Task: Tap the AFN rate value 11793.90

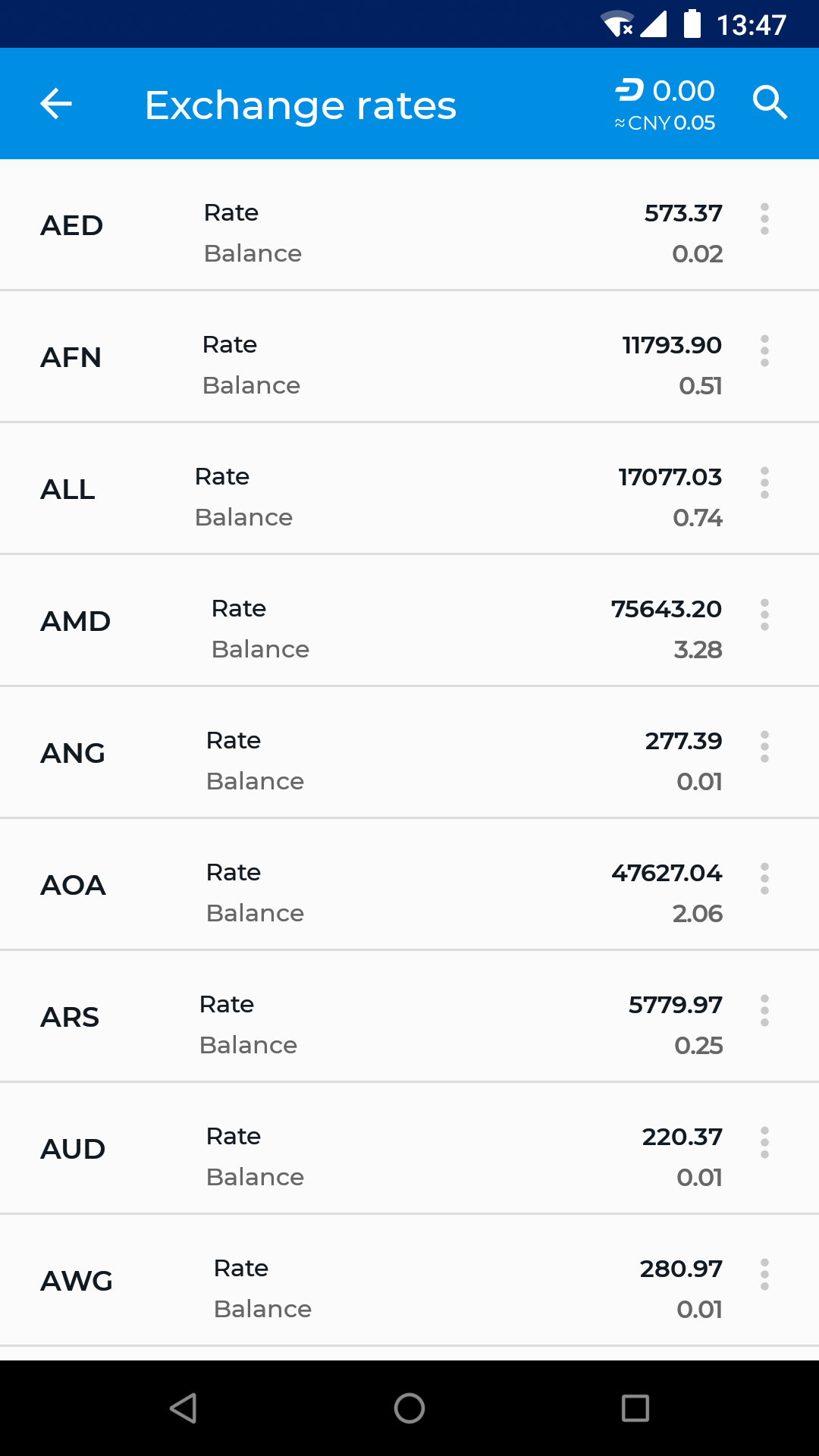Action: (672, 345)
